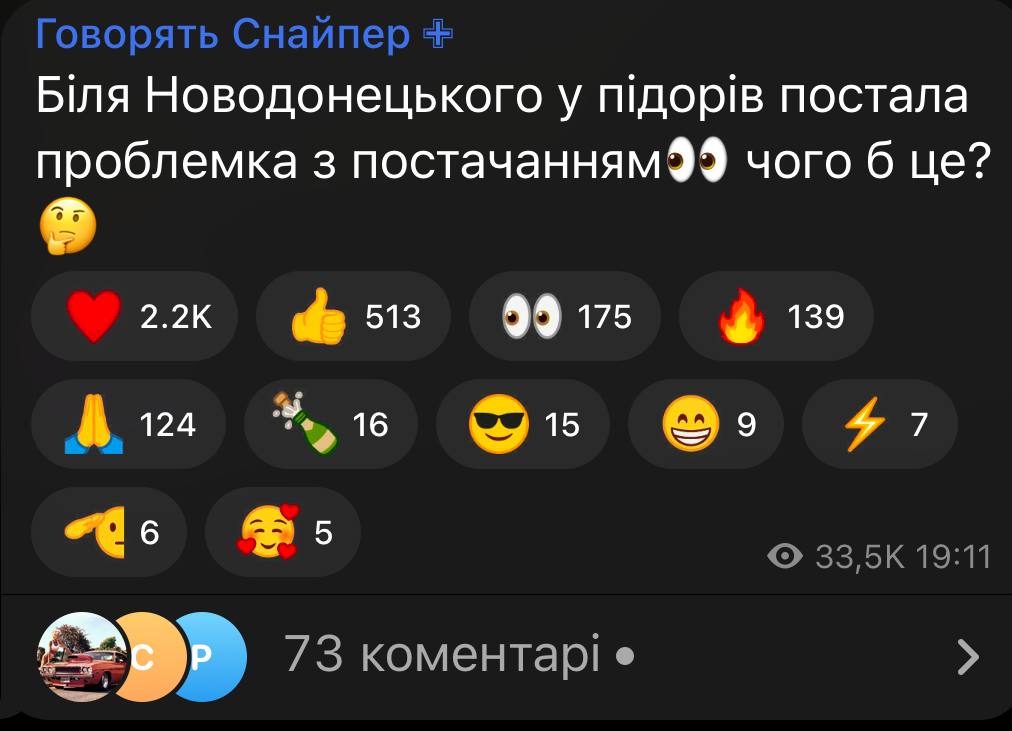
Task: Add a thumbs-up reaction showing 513
Action: pos(353,316)
